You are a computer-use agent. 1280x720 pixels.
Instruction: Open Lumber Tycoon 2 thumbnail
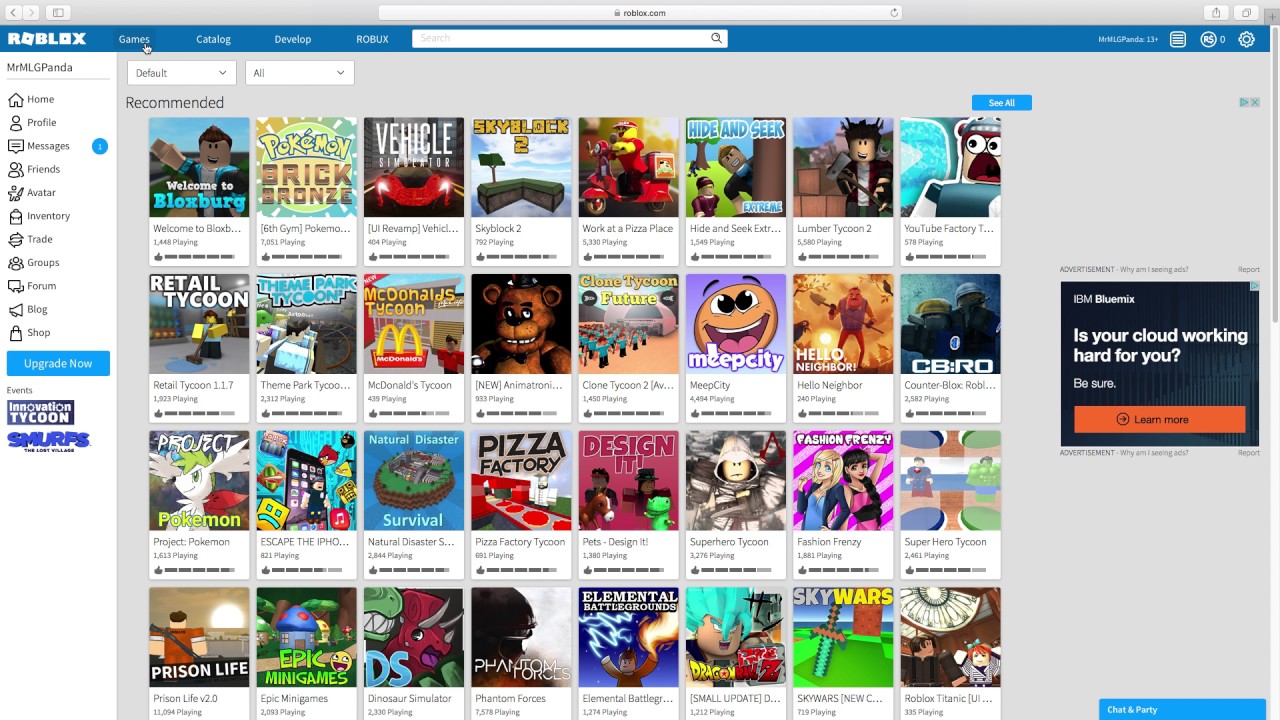[x=843, y=167]
